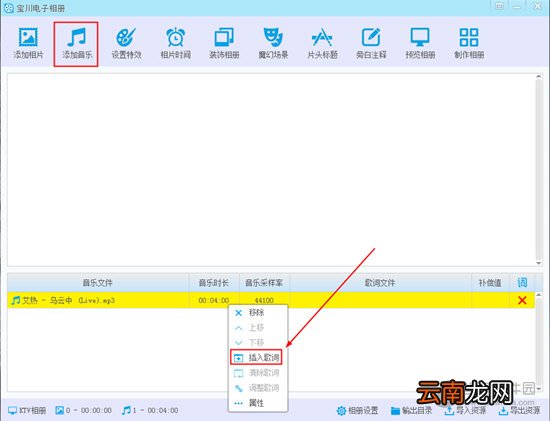Image resolution: width=550 pixels, height=421 pixels.
Task: Click the 补偿值 column header
Action: tap(490, 282)
